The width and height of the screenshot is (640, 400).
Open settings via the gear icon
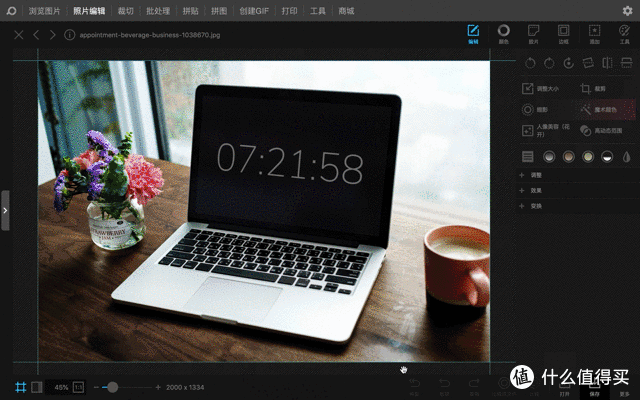coord(627,11)
